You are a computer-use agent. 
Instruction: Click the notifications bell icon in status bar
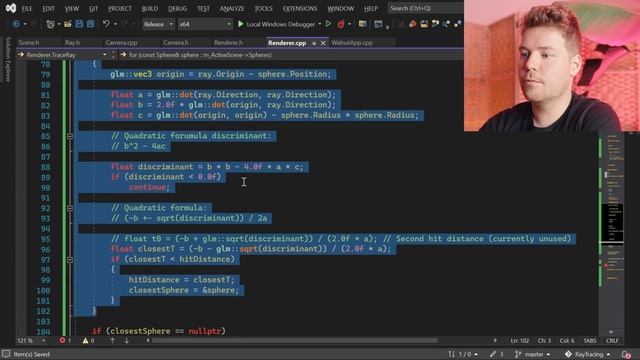pos(626,354)
